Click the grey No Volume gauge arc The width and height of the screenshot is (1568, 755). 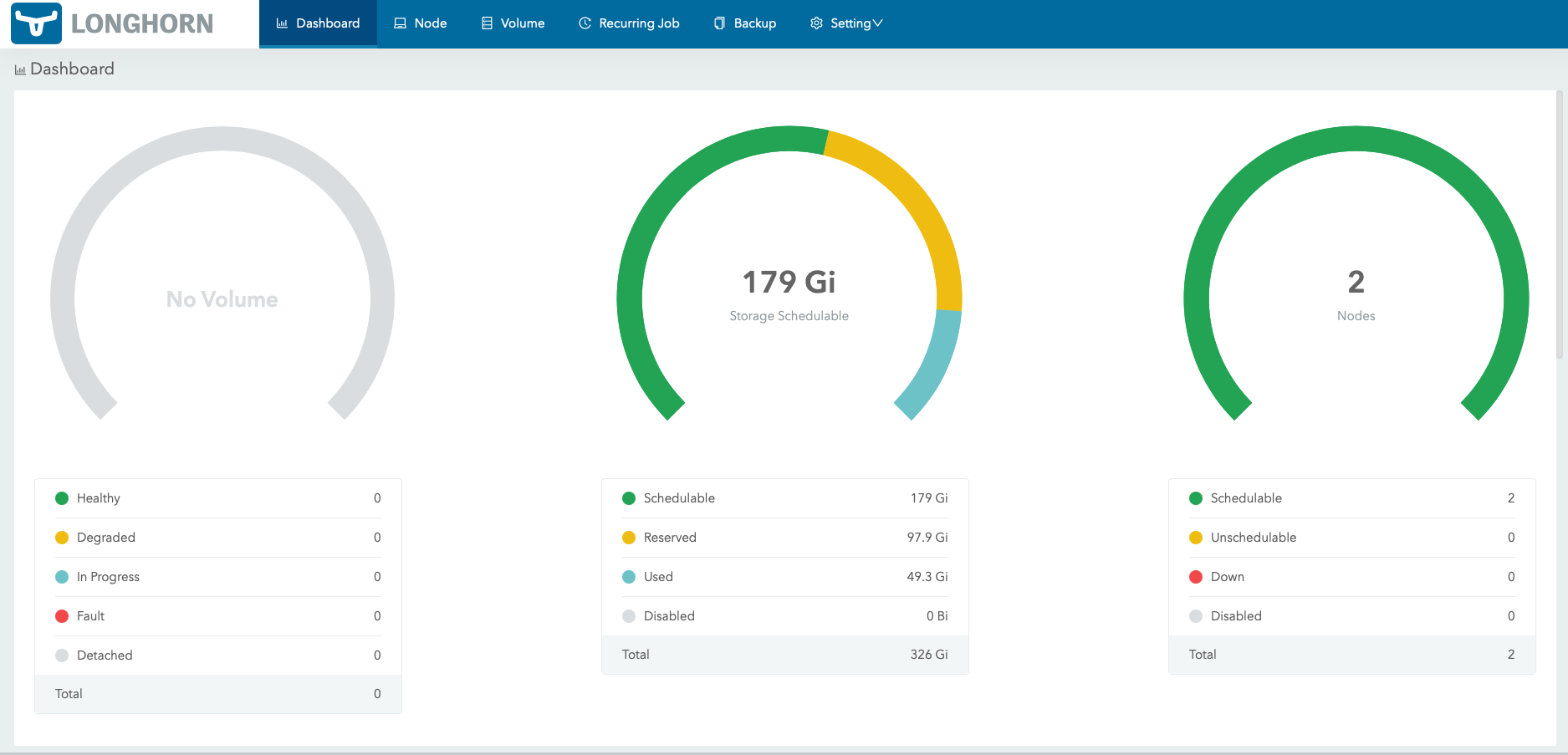222,139
